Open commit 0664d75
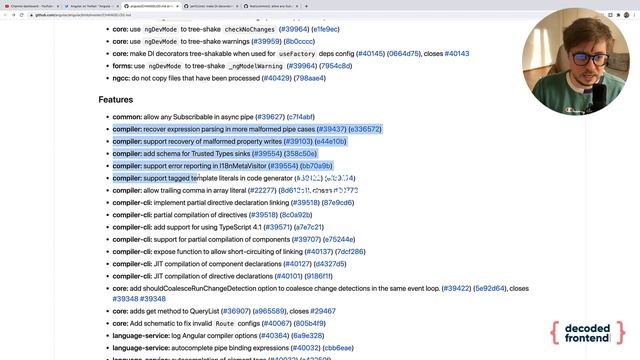The height and width of the screenshot is (360, 640). 403,53
